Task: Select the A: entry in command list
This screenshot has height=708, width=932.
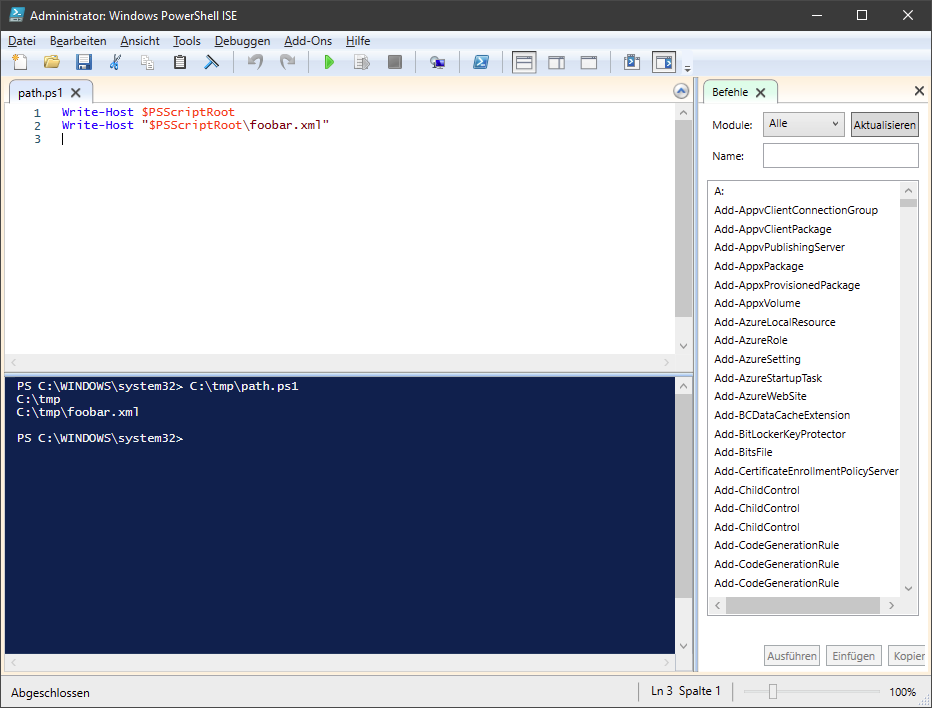Action: tap(719, 191)
